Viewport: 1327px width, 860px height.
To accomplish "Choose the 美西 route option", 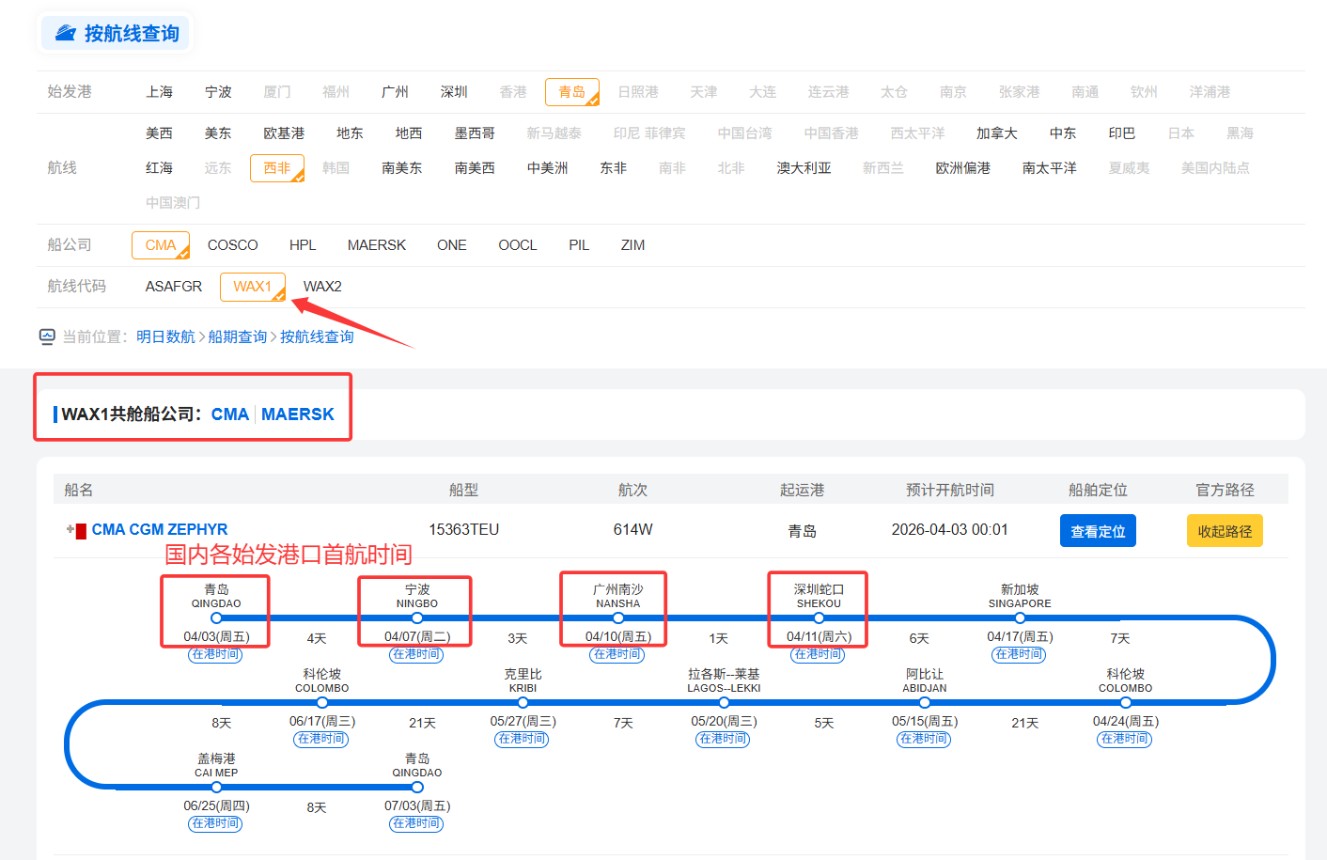I will 159,133.
